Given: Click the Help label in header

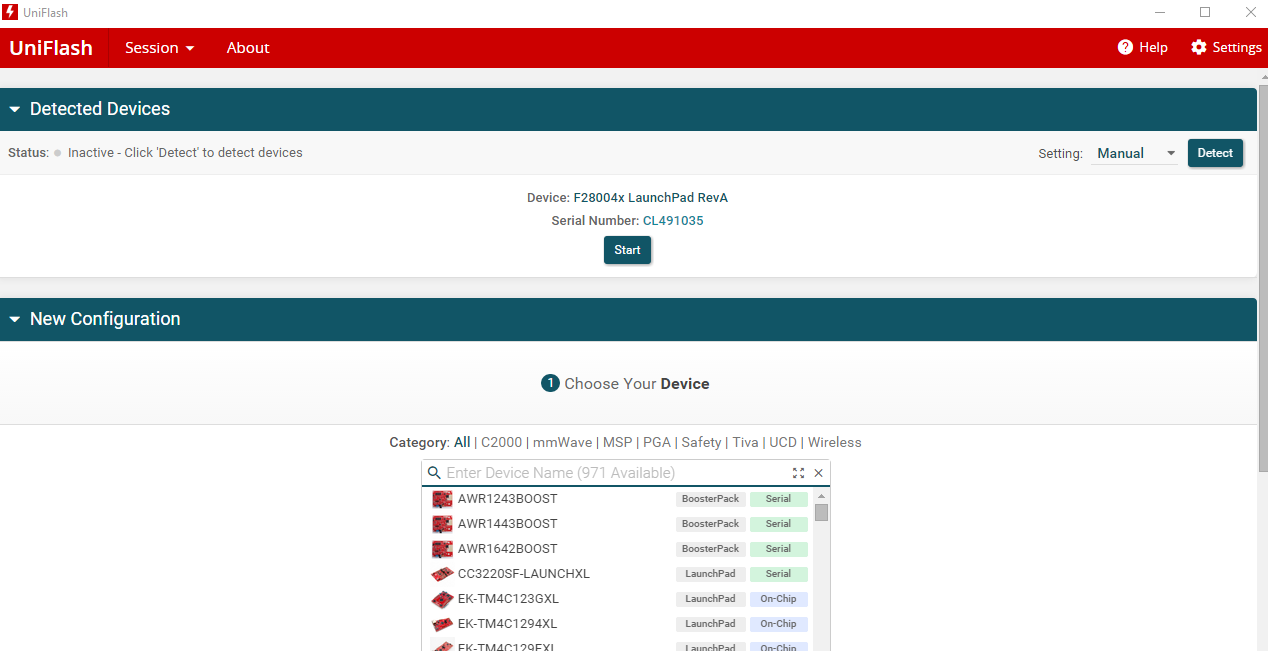Looking at the screenshot, I should (1153, 48).
